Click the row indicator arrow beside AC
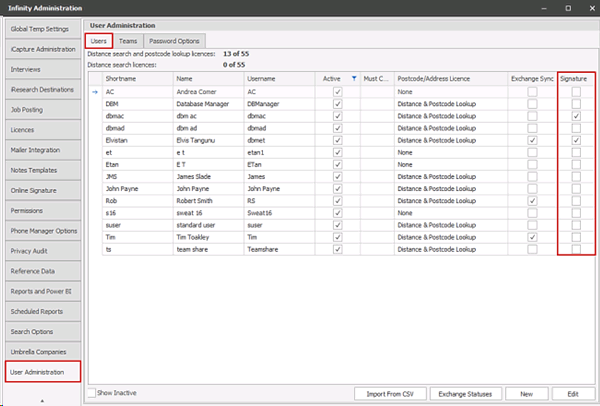This screenshot has height=406, width=600. 94,91
